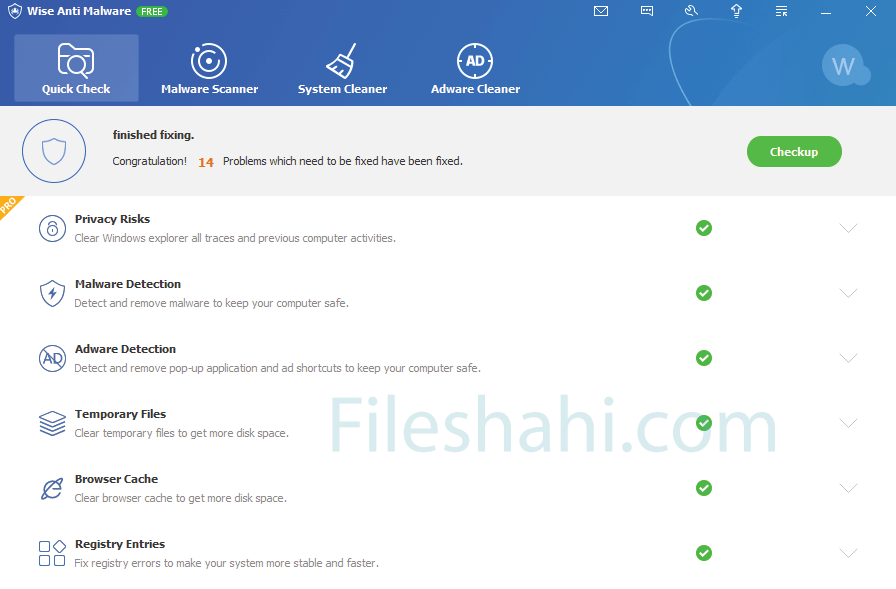Click the orange 14 problems count

pyautogui.click(x=206, y=162)
